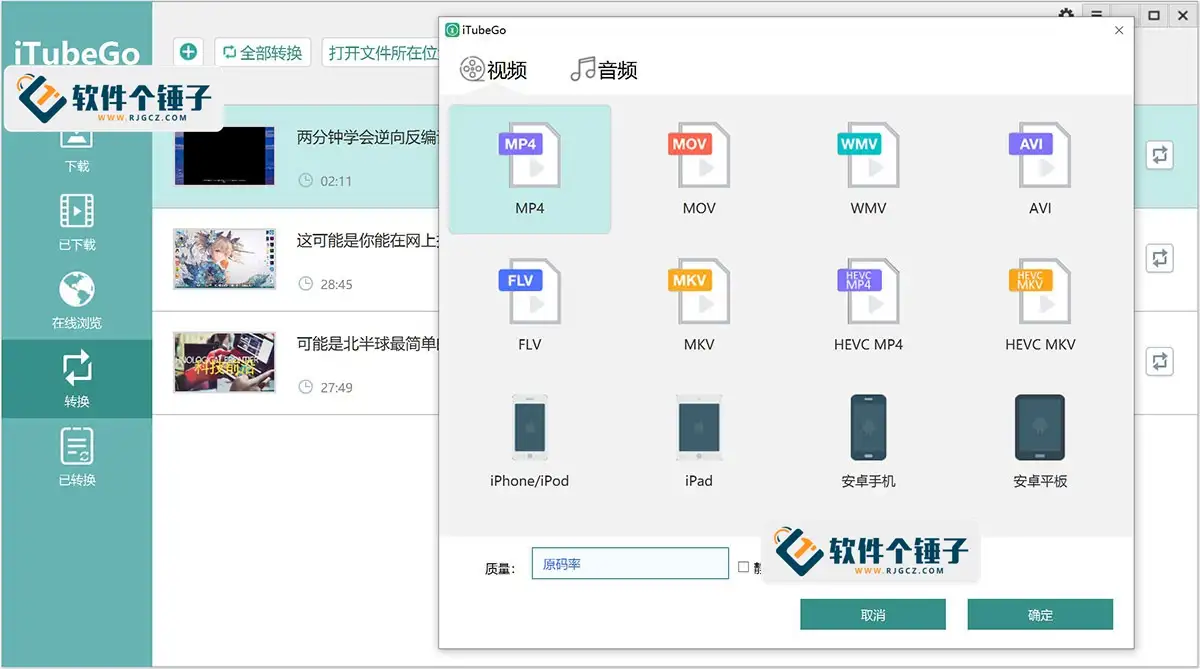The width and height of the screenshot is (1200, 669).
Task: Open the 质量 原码率 dropdown
Action: click(630, 564)
